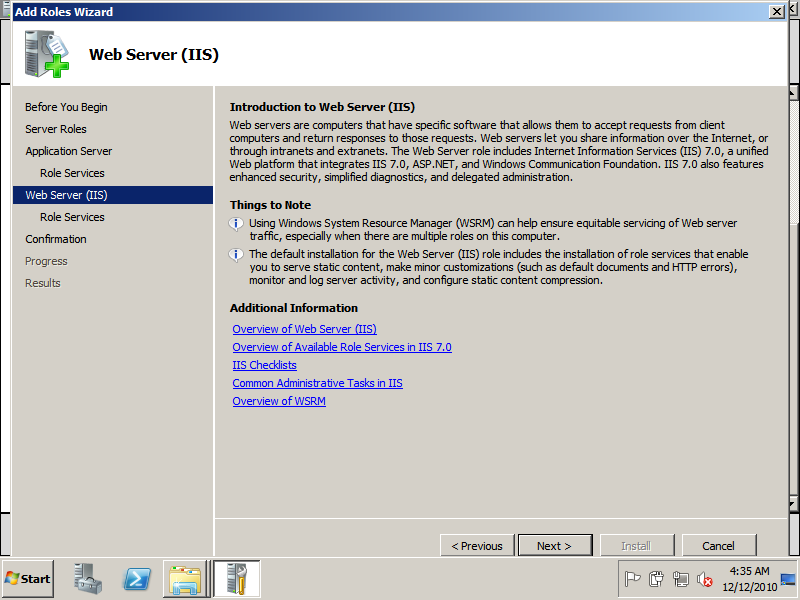Jump to the Confirmation step

56,239
